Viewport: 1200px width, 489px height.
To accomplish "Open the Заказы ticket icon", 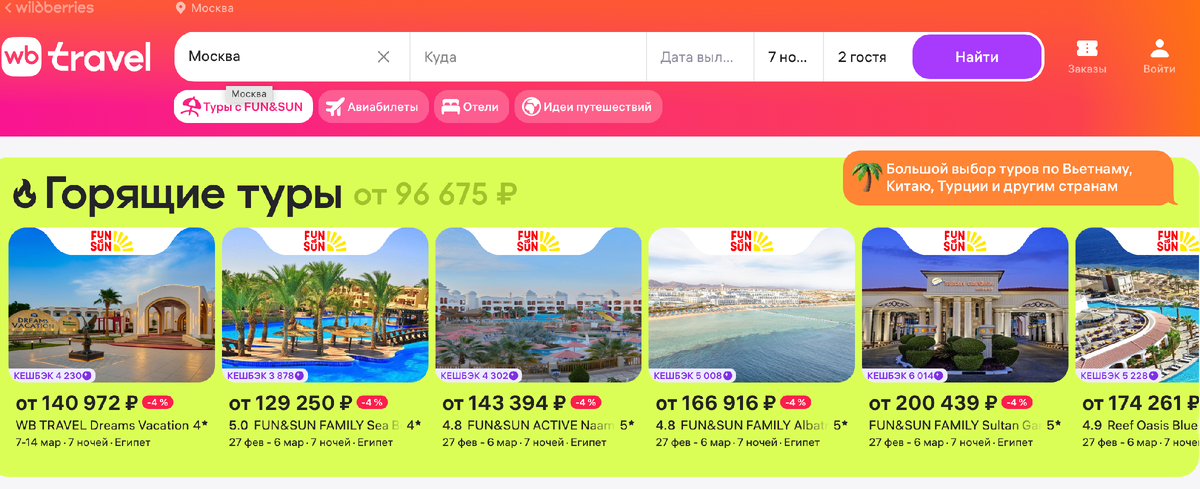I will pyautogui.click(x=1087, y=48).
